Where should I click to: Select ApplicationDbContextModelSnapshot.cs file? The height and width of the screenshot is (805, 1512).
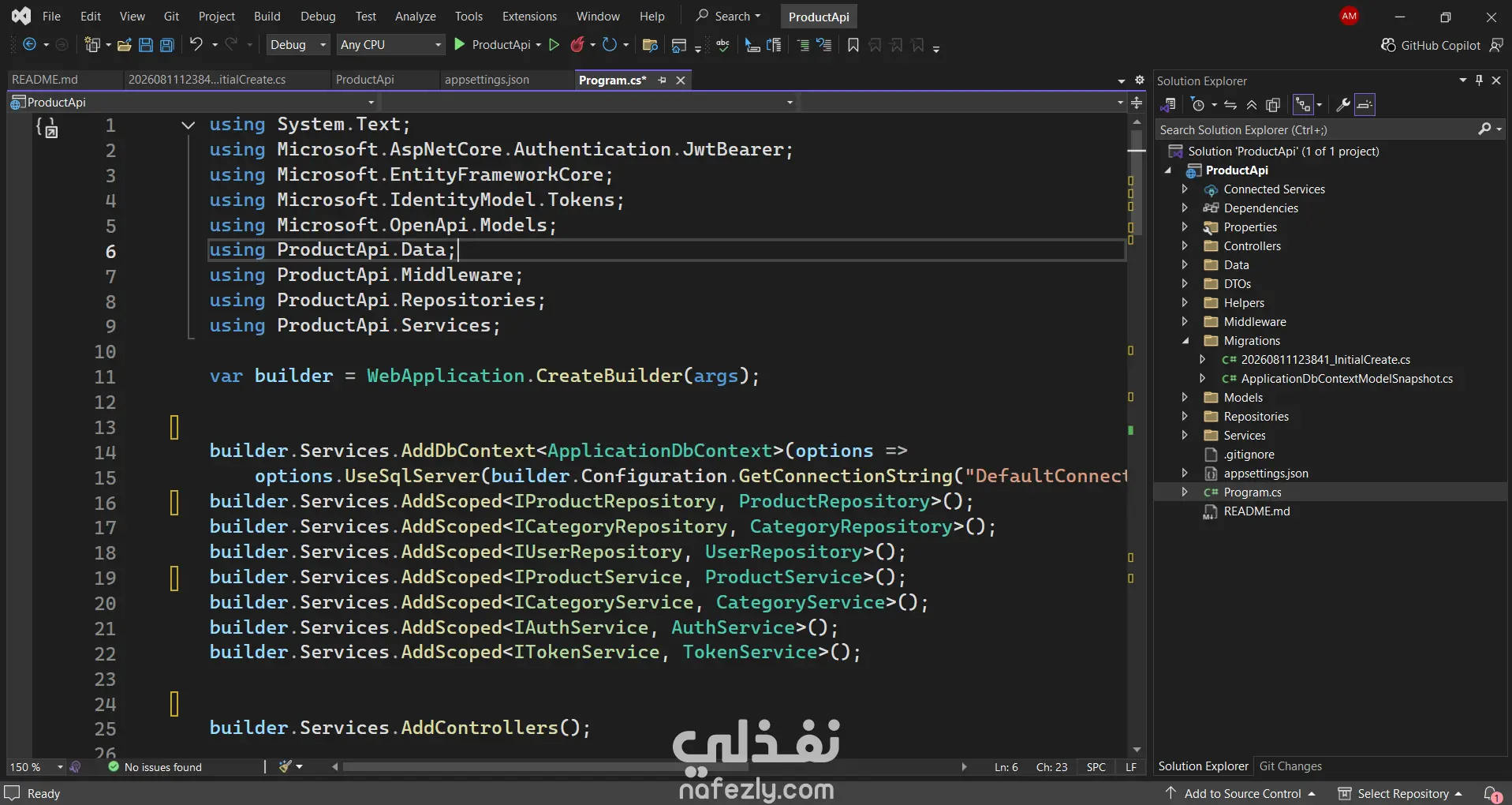point(1346,379)
